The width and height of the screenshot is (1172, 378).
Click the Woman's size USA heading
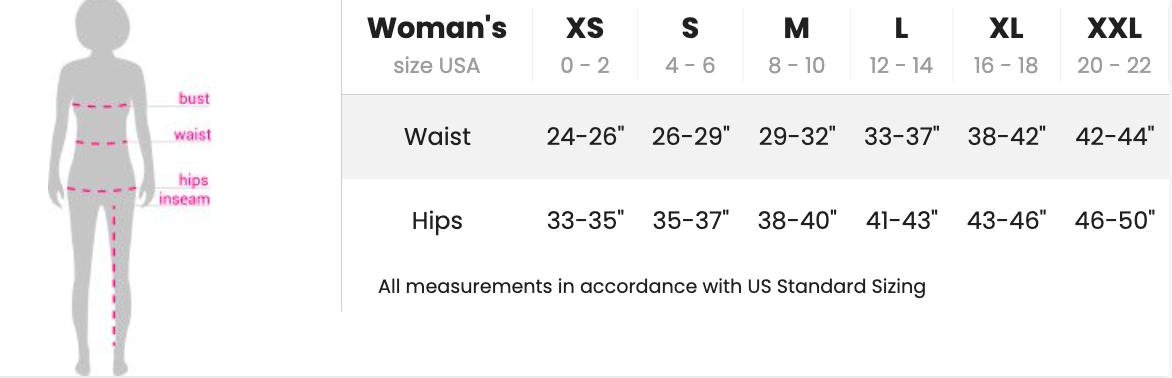(x=437, y=45)
